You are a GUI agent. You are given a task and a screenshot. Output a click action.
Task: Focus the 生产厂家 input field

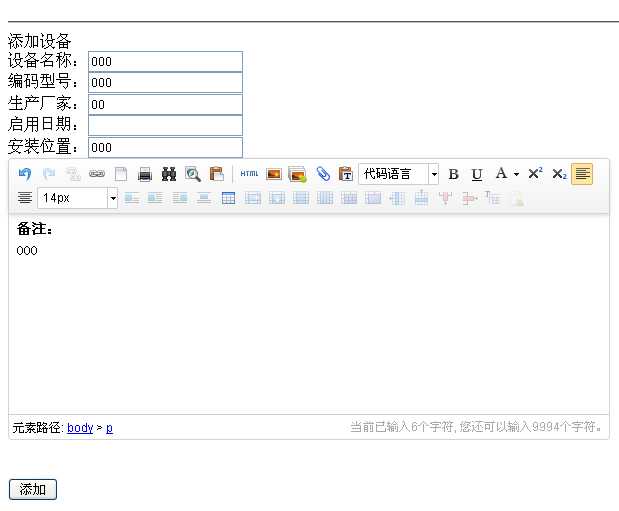coord(165,105)
